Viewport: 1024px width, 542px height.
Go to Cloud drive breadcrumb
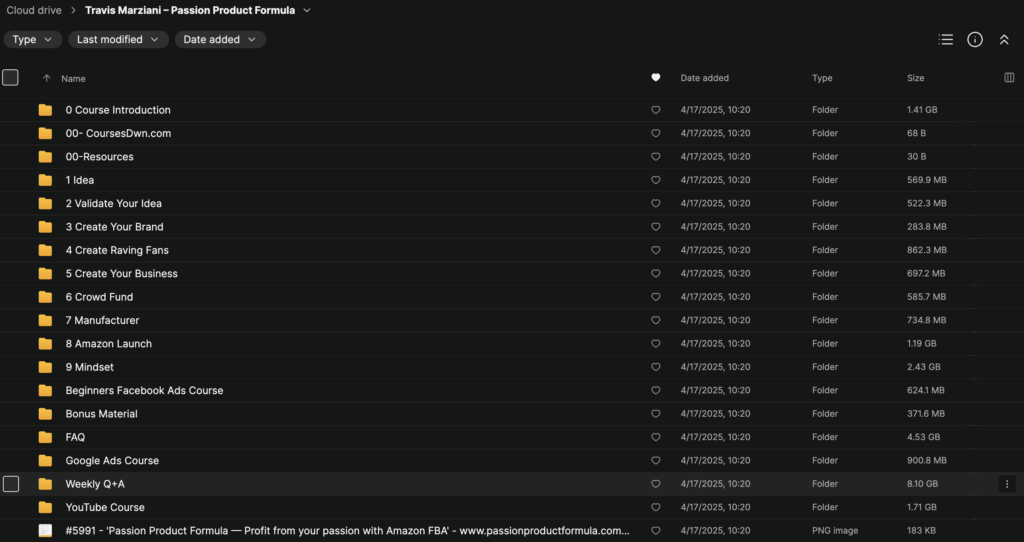click(34, 11)
